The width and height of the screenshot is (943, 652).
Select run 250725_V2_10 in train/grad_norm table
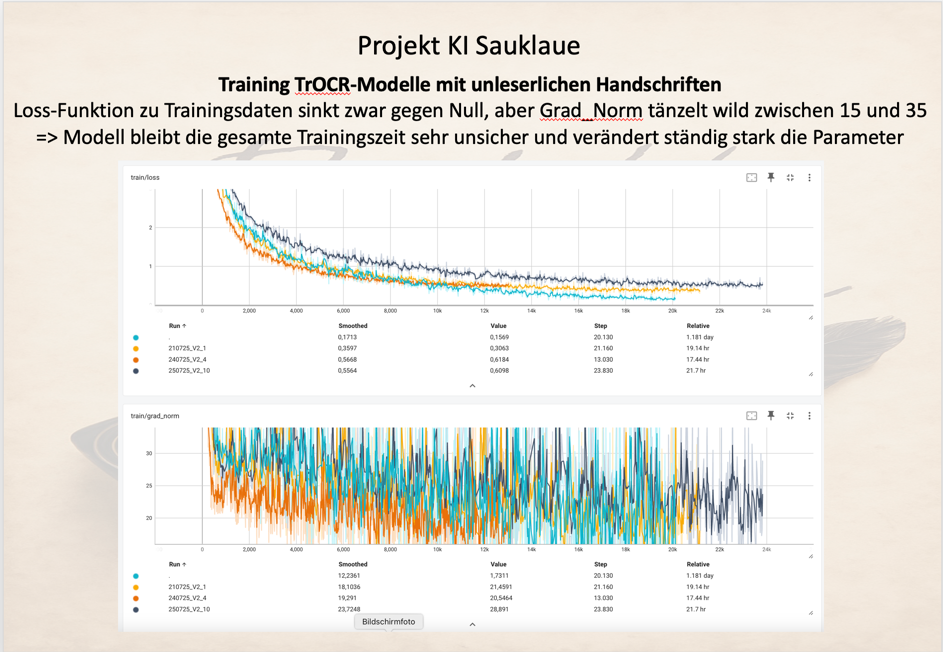(189, 609)
